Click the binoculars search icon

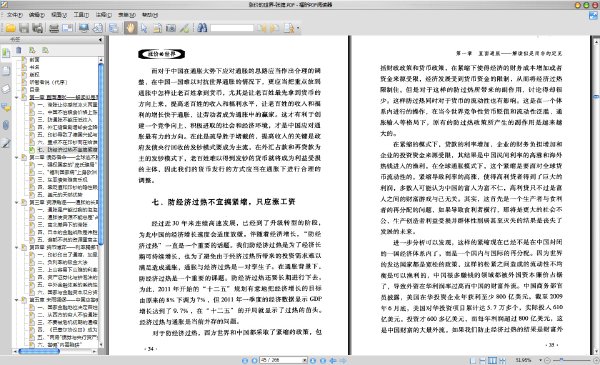202,28
